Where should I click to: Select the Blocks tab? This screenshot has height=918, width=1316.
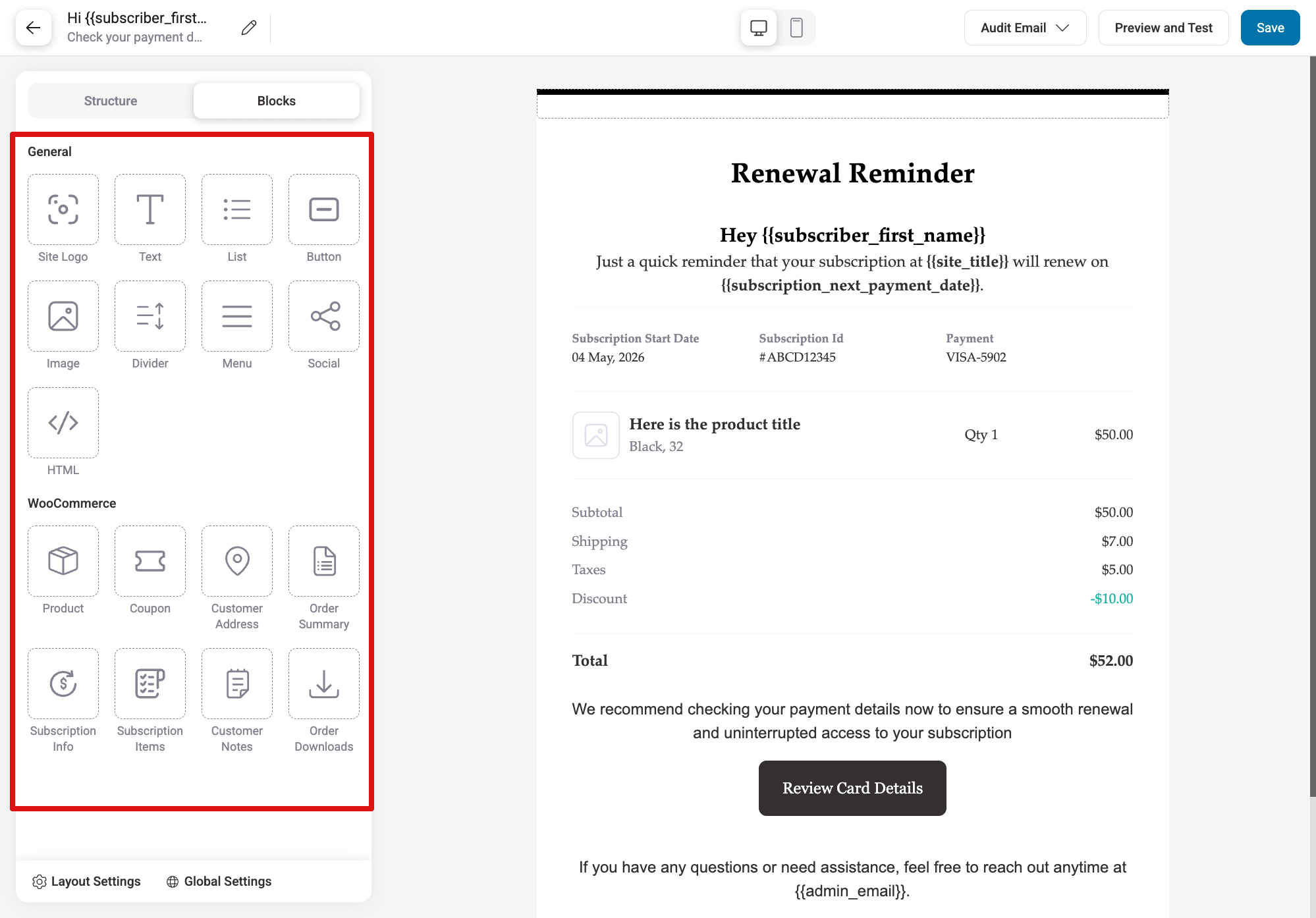(x=277, y=101)
